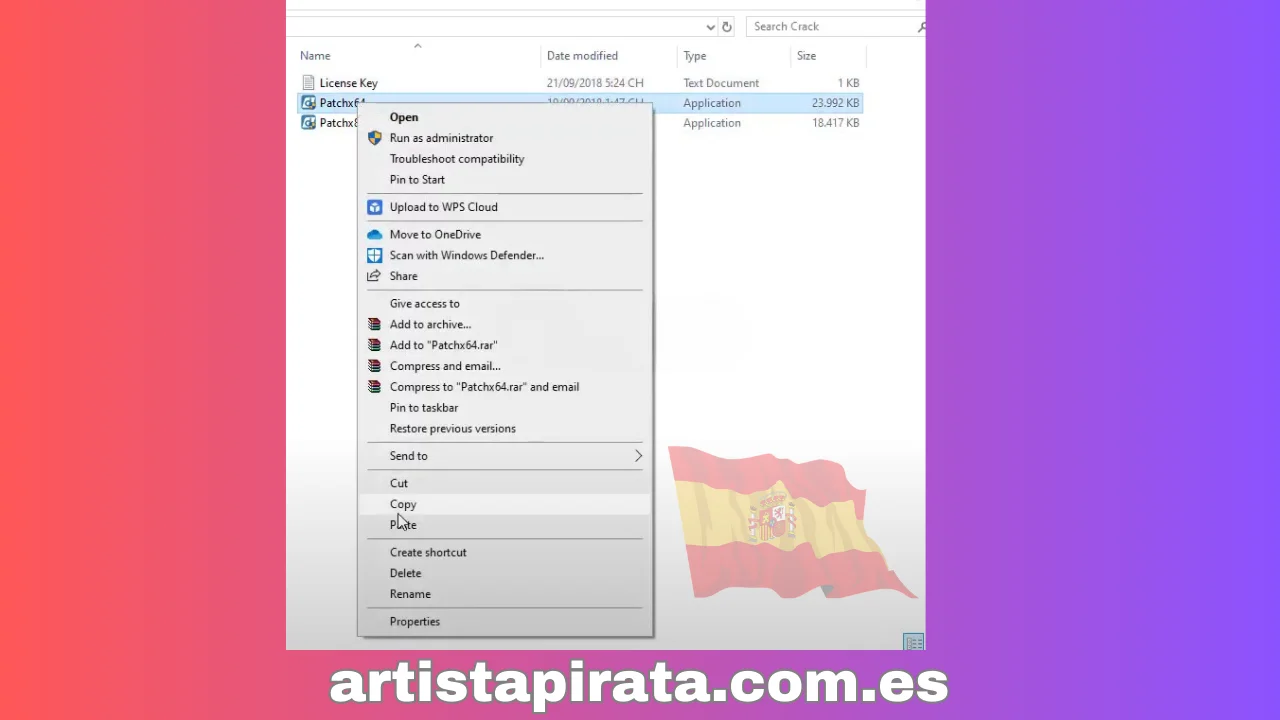Choose Cut from the context menu
The width and height of the screenshot is (1280, 720).
point(398,483)
